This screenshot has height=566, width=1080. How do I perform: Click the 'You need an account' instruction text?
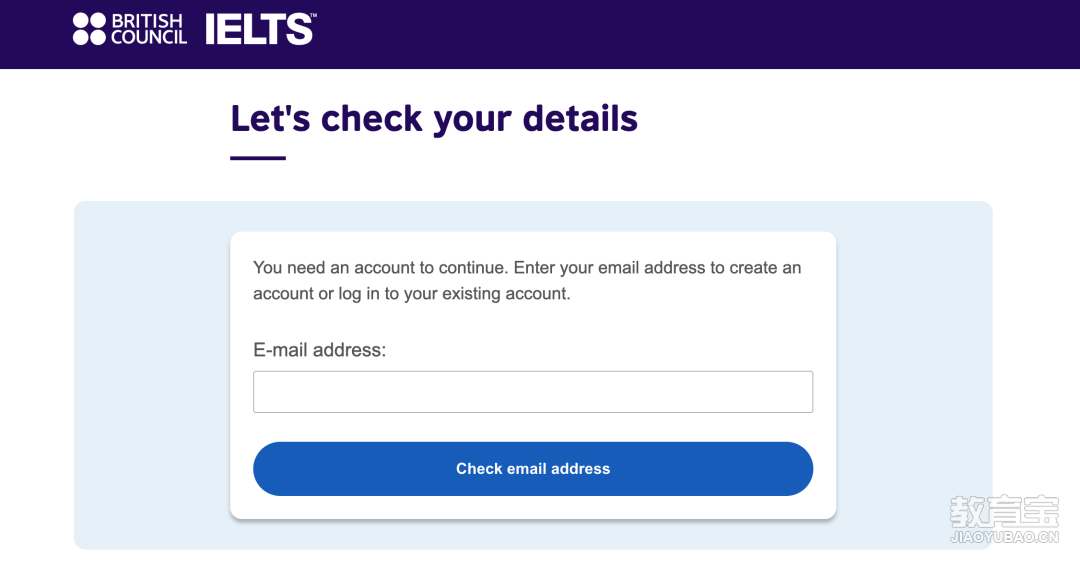(x=527, y=280)
